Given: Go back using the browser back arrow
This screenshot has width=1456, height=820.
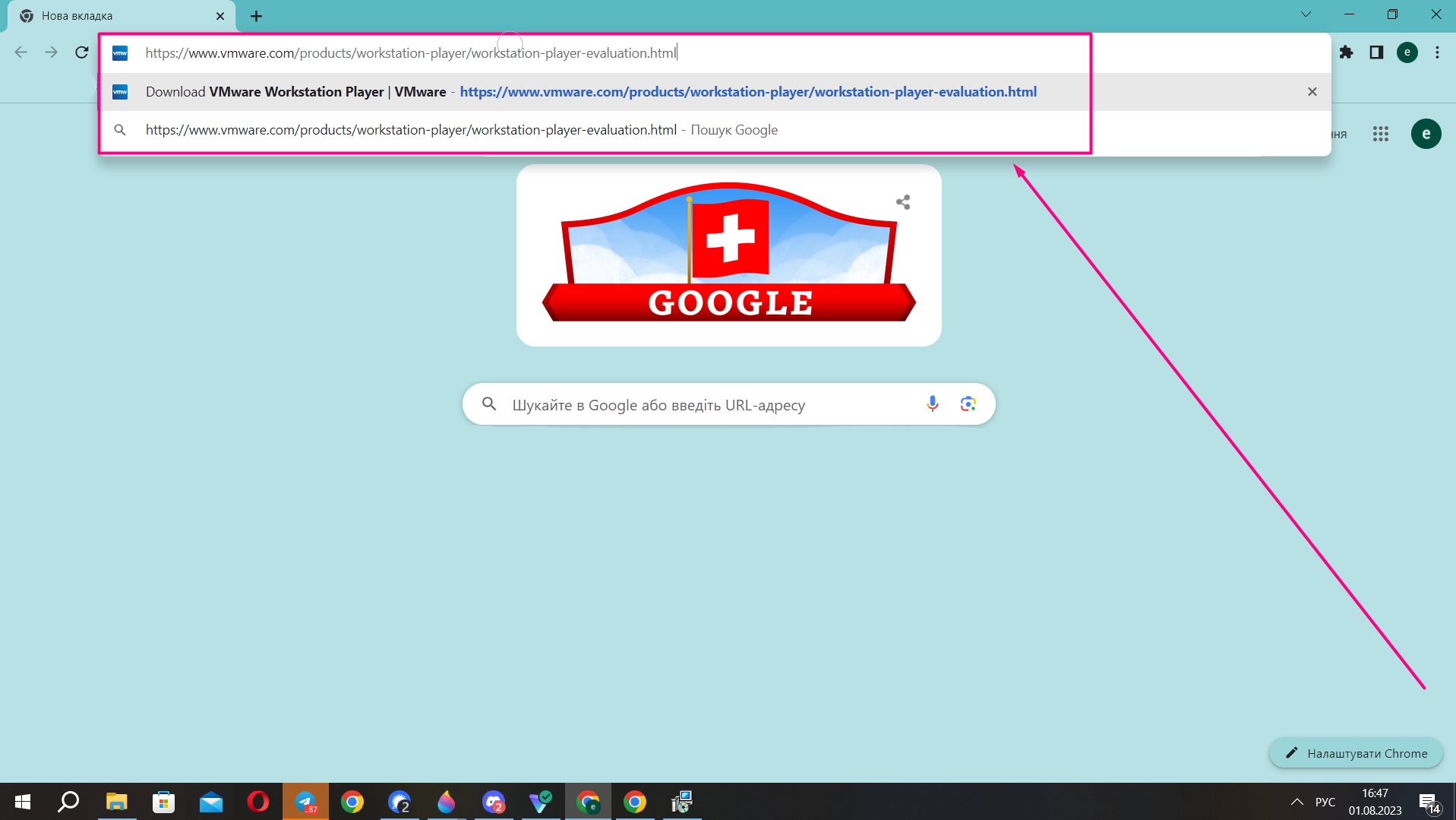Looking at the screenshot, I should 21,52.
